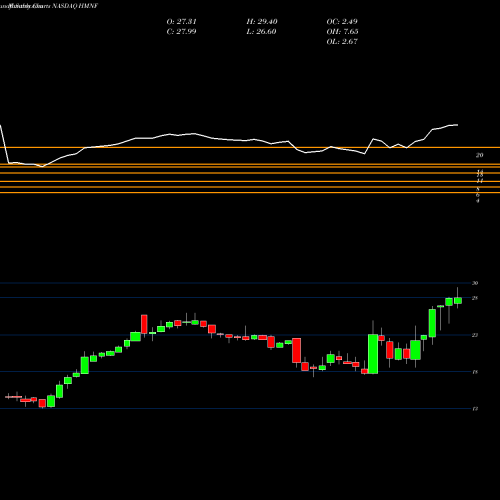Image resolution: width=500 pixels, height=500 pixels.
Task: Select the 18 price axis label
Action: tap(475, 372)
